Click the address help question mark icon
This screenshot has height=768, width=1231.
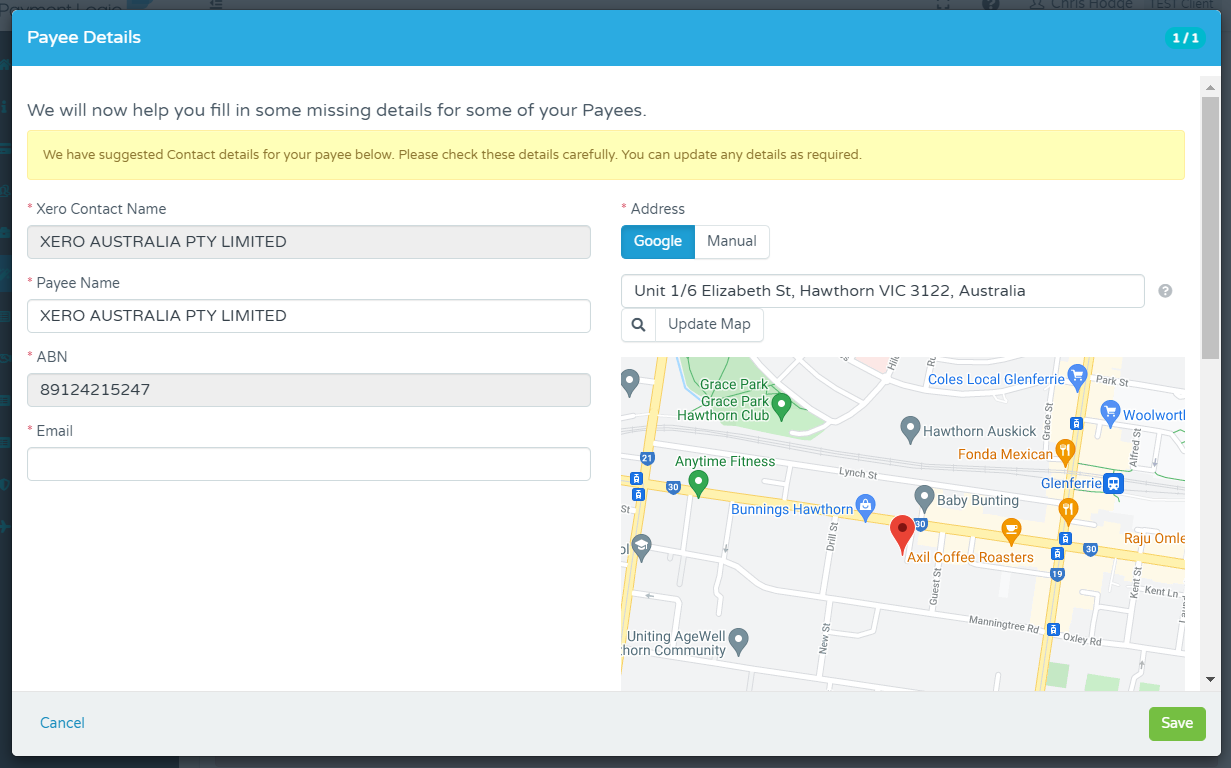coord(1165,291)
